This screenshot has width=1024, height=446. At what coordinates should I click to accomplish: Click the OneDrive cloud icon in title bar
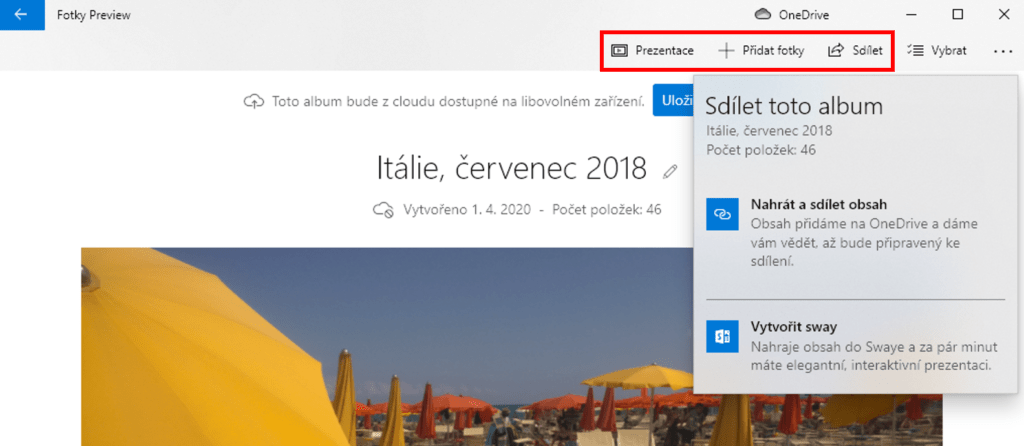click(x=763, y=15)
